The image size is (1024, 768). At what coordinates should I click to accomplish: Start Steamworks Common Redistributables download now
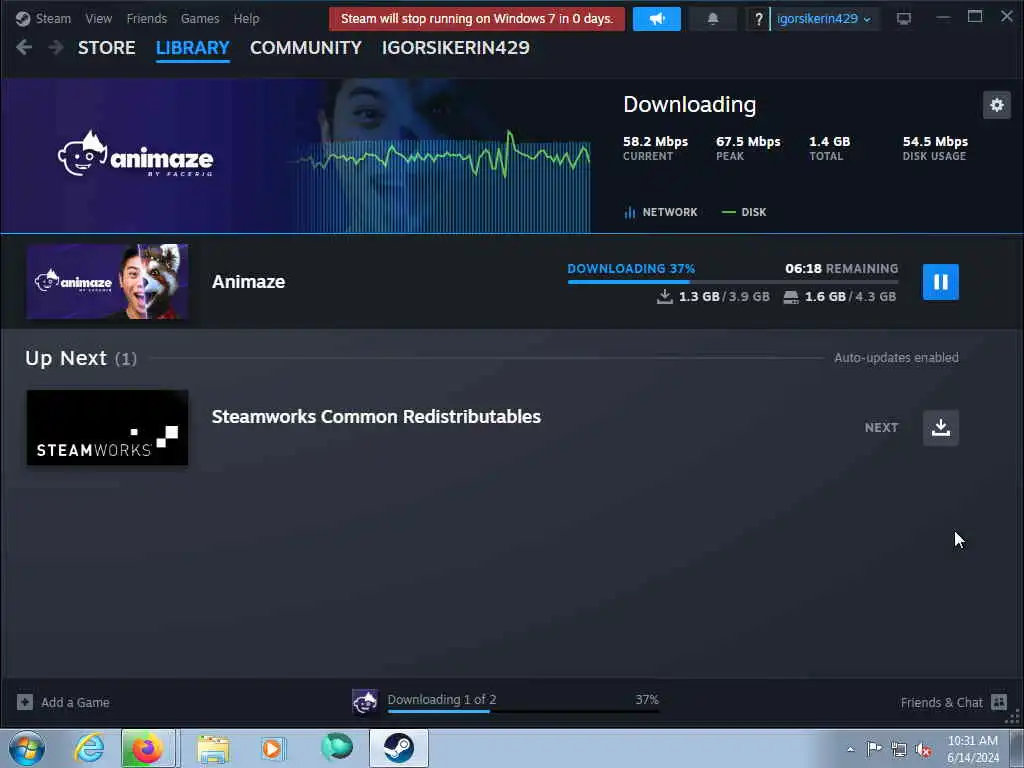[x=940, y=428]
